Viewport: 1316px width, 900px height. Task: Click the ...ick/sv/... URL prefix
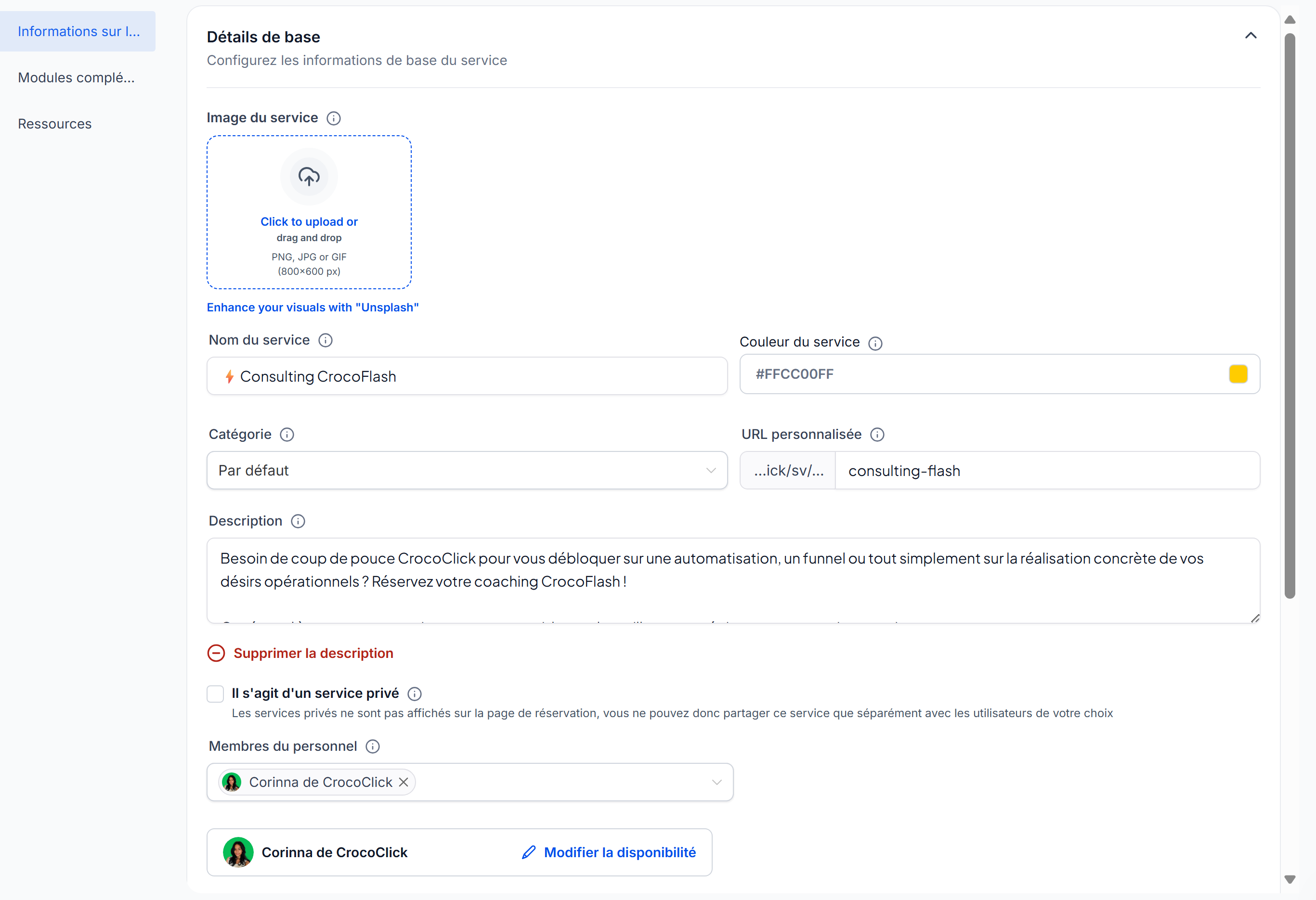coord(788,470)
